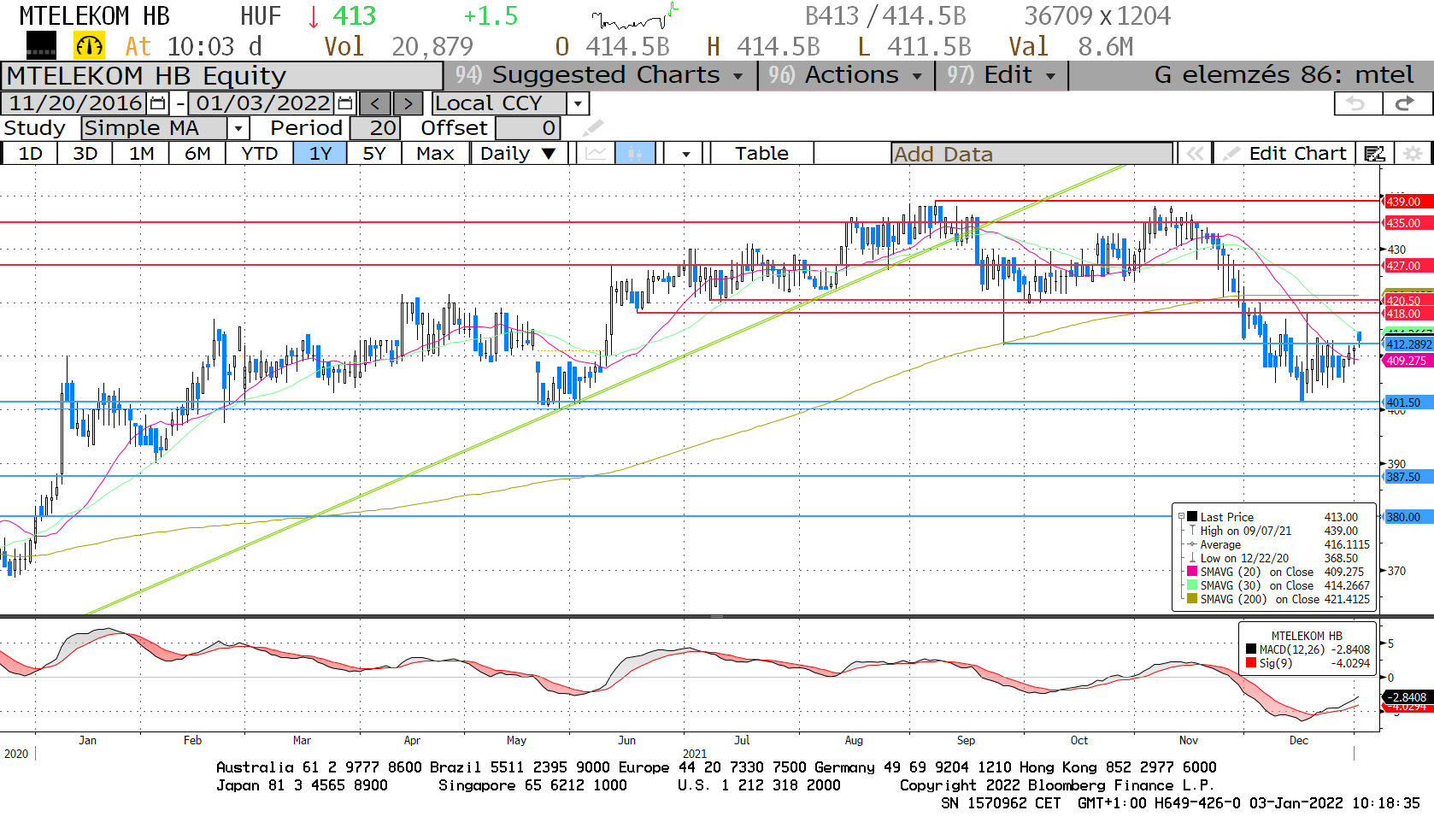Expand the Edit menu
This screenshot has width=1434, height=840.
point(1002,75)
